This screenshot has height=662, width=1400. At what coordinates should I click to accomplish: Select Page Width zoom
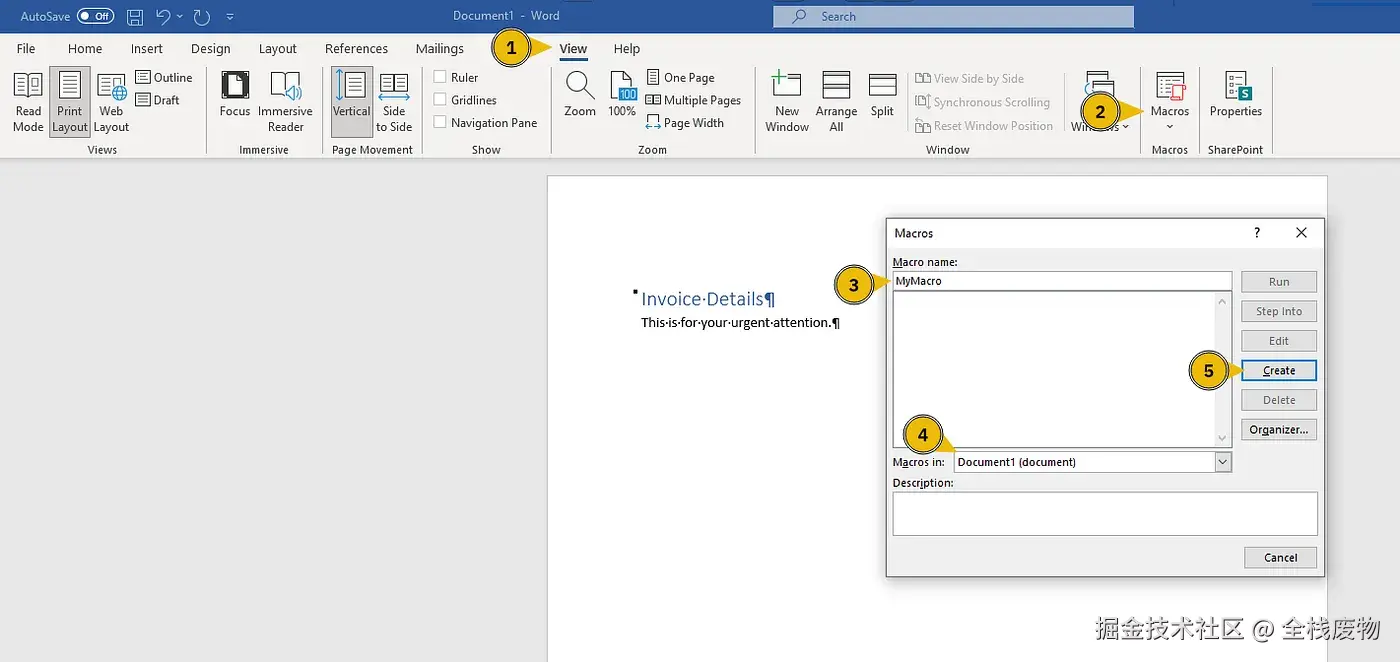[x=685, y=123]
